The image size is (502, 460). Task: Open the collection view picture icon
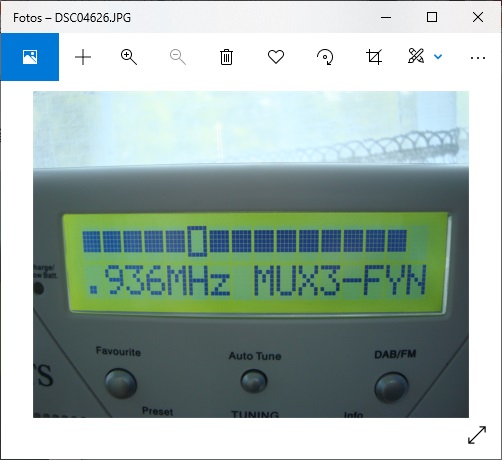coord(30,57)
